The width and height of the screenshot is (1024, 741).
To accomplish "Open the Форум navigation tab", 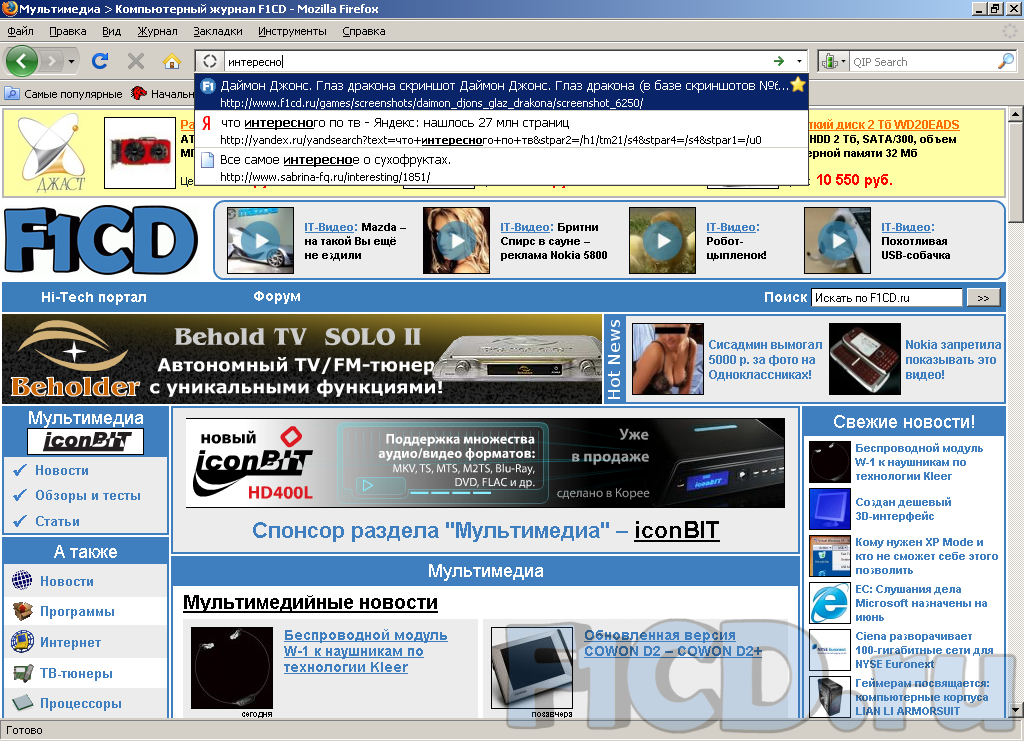I will (x=277, y=296).
